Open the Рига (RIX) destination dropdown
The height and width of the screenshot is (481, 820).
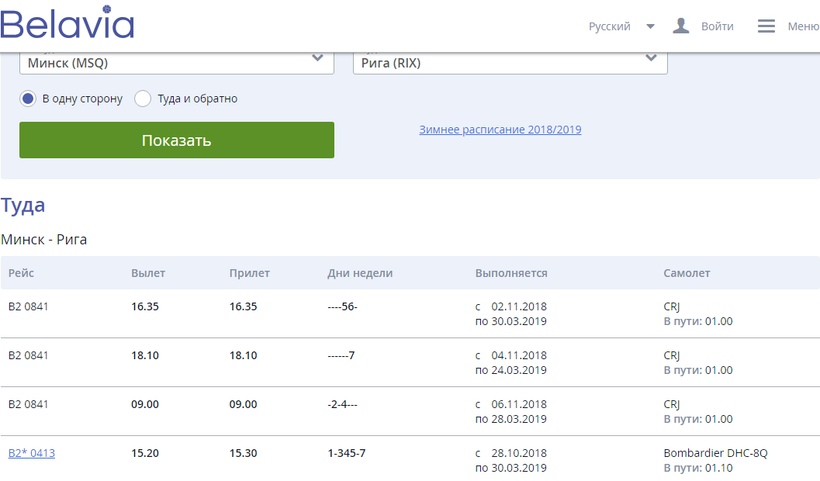[x=509, y=62]
